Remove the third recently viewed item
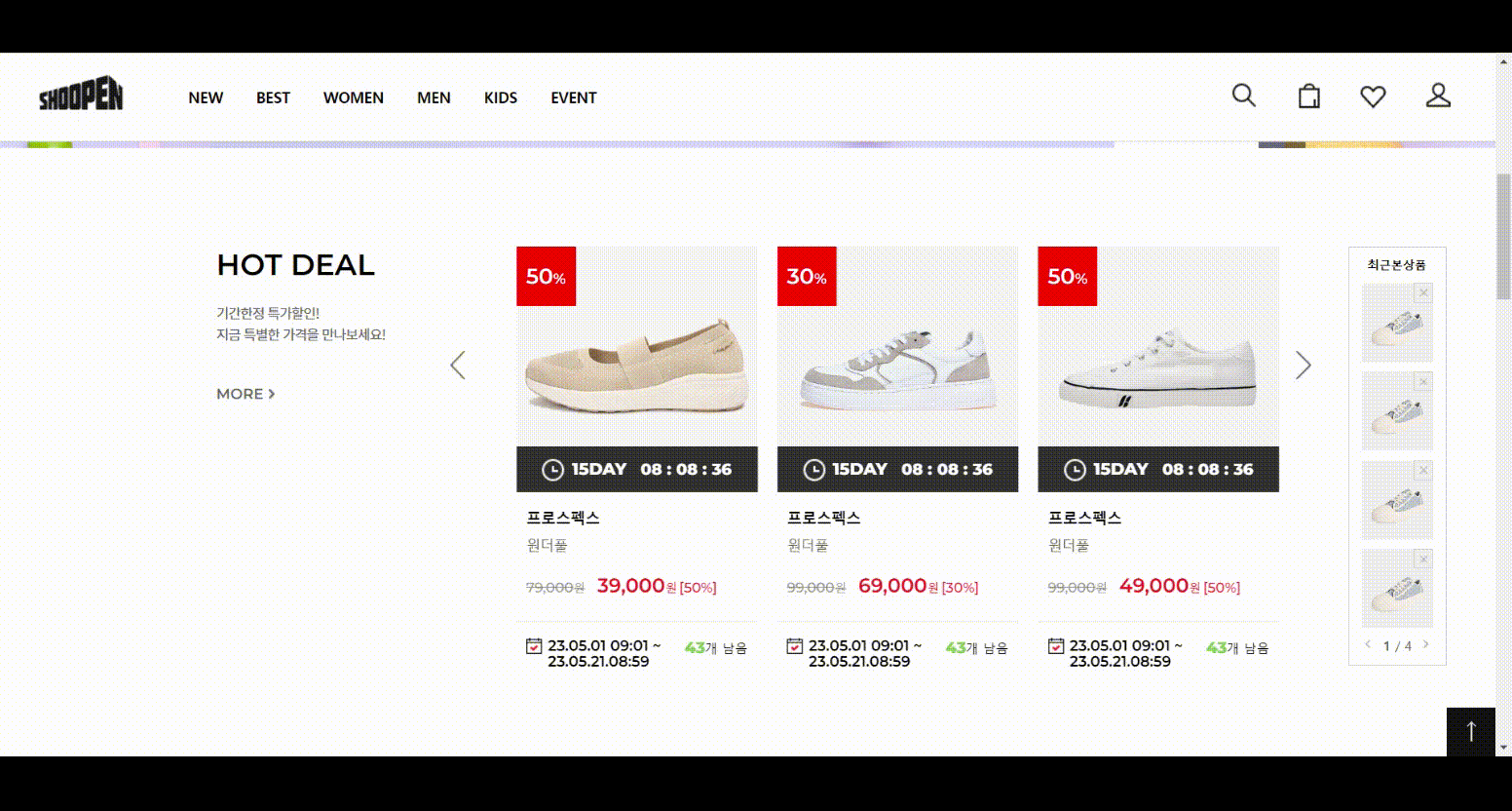This screenshot has width=1512, height=811. tap(1424, 470)
